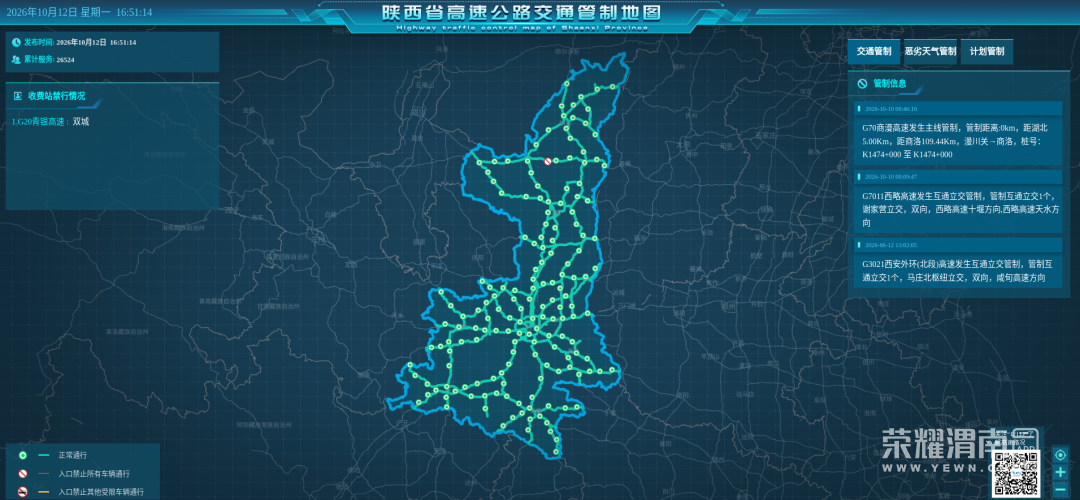This screenshot has width=1080, height=500.
Task: Click the prohibition icon beside 管制信息
Action: [x=862, y=83]
